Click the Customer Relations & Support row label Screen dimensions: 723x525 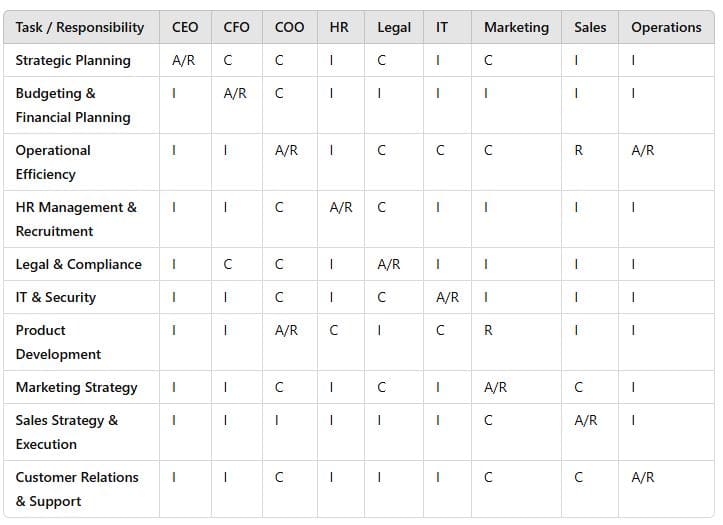pyautogui.click(x=77, y=489)
